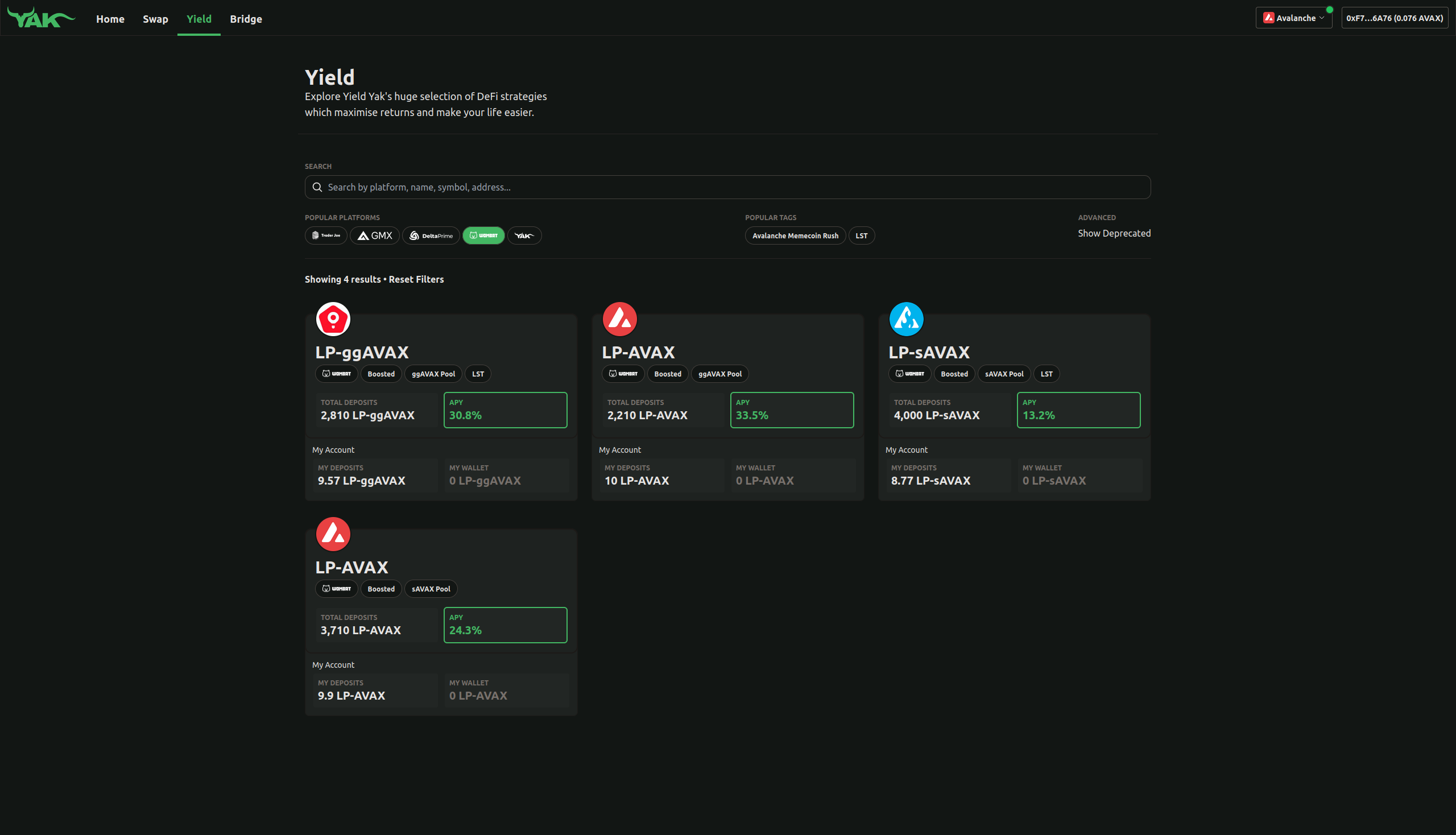Click the 33.5% APY box

pos(792,410)
